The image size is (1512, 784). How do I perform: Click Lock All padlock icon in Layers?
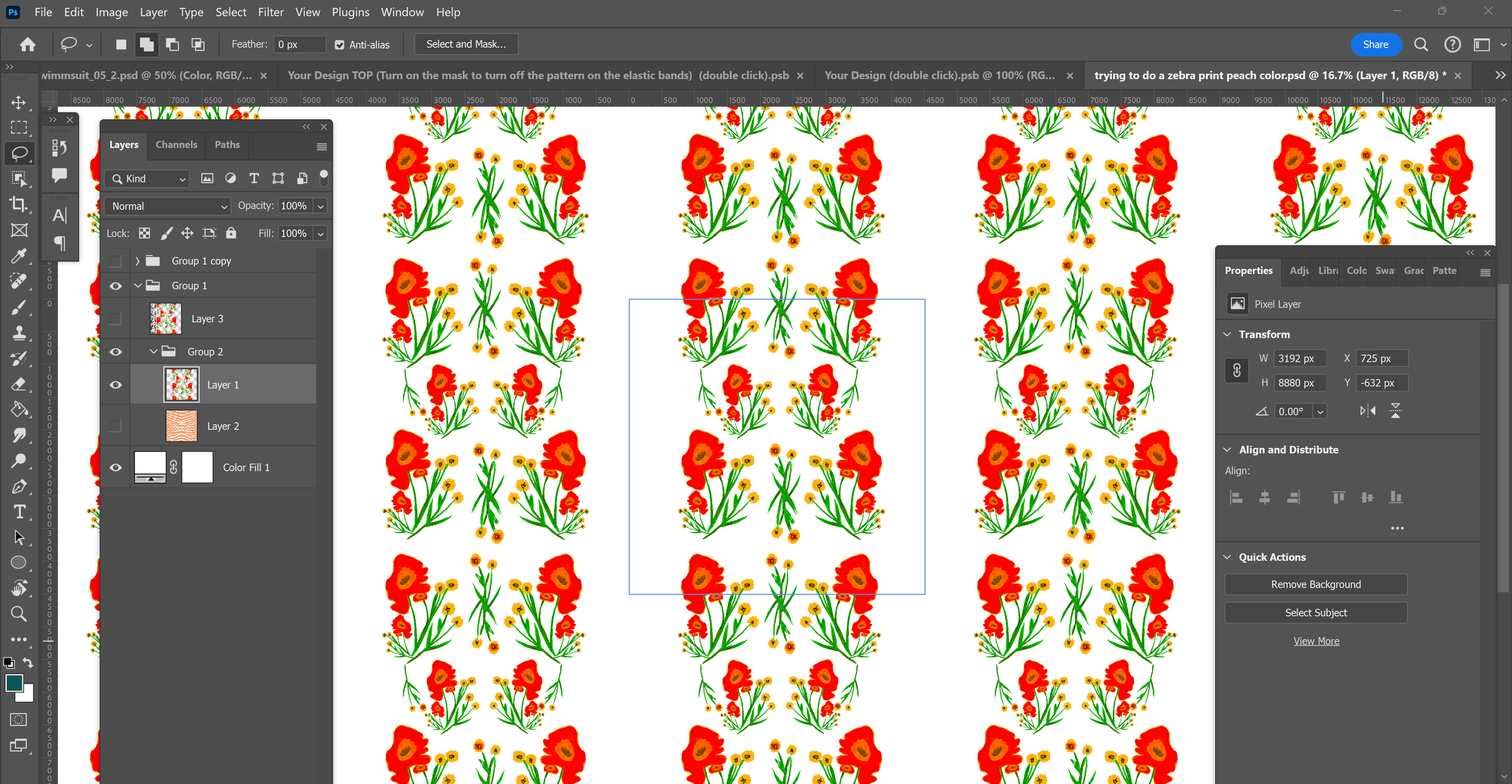pos(231,233)
